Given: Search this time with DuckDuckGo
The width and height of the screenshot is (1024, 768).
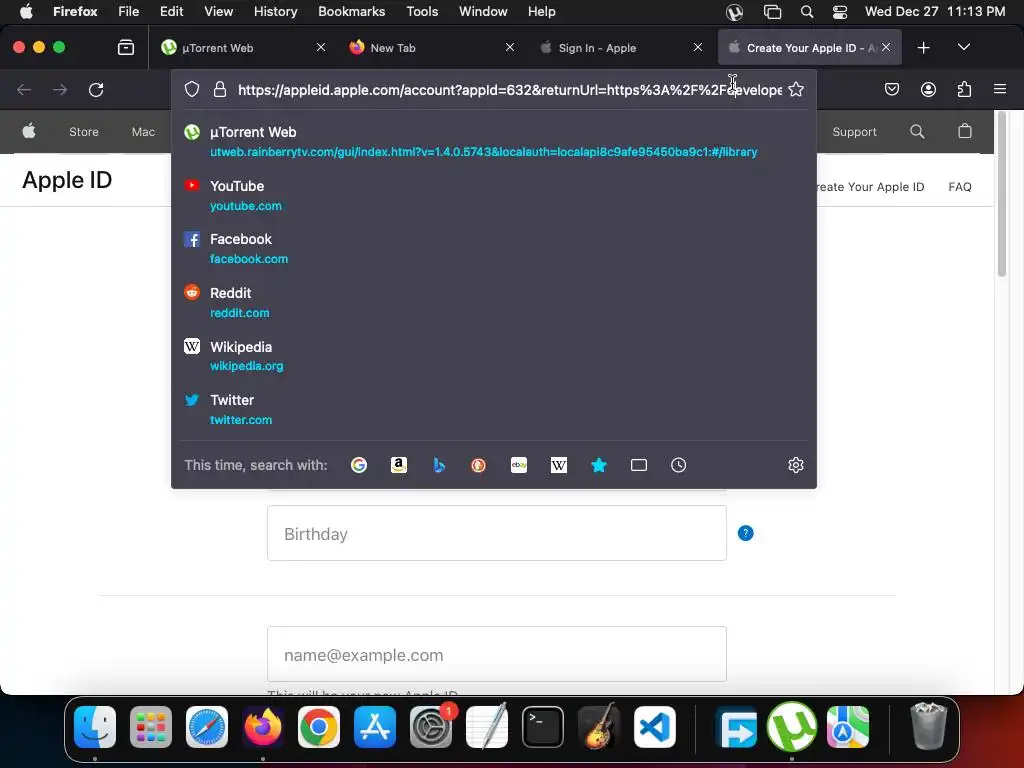Looking at the screenshot, I should coord(479,465).
